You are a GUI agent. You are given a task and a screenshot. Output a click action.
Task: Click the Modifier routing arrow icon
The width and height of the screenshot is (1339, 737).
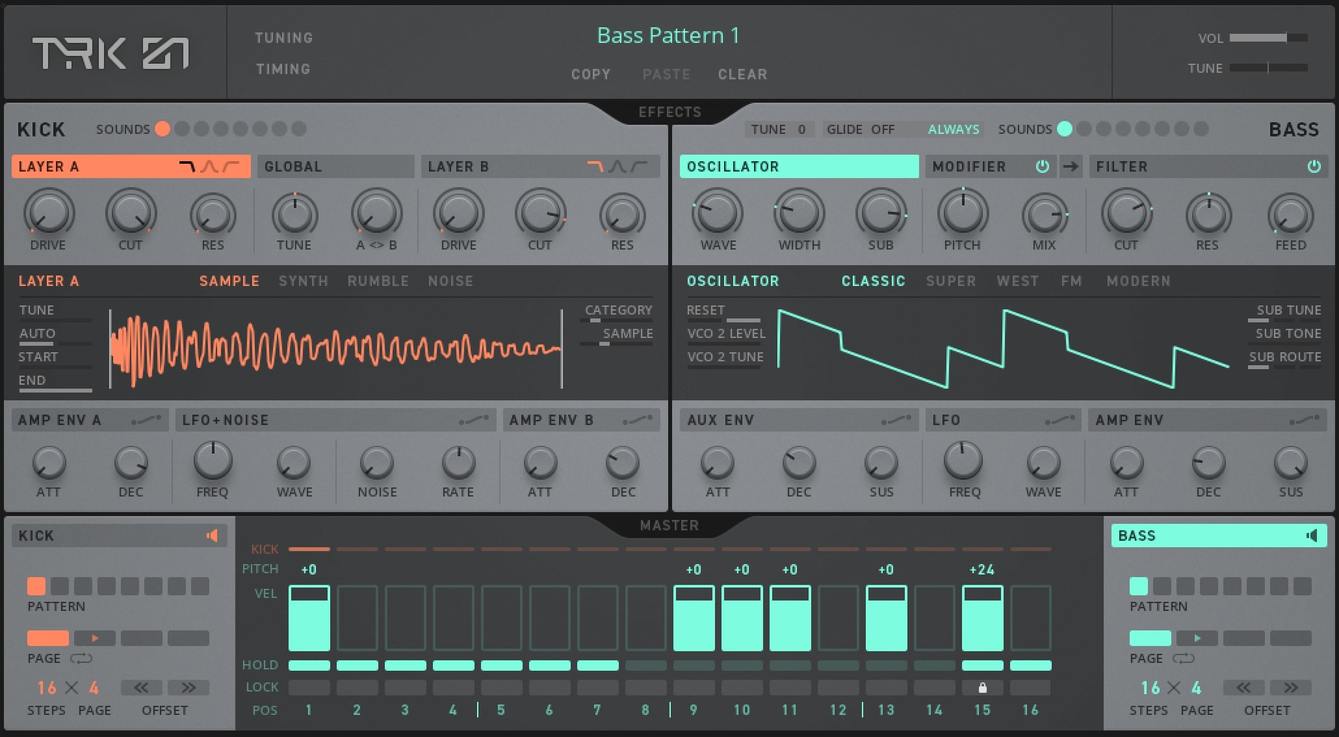[x=1071, y=167]
